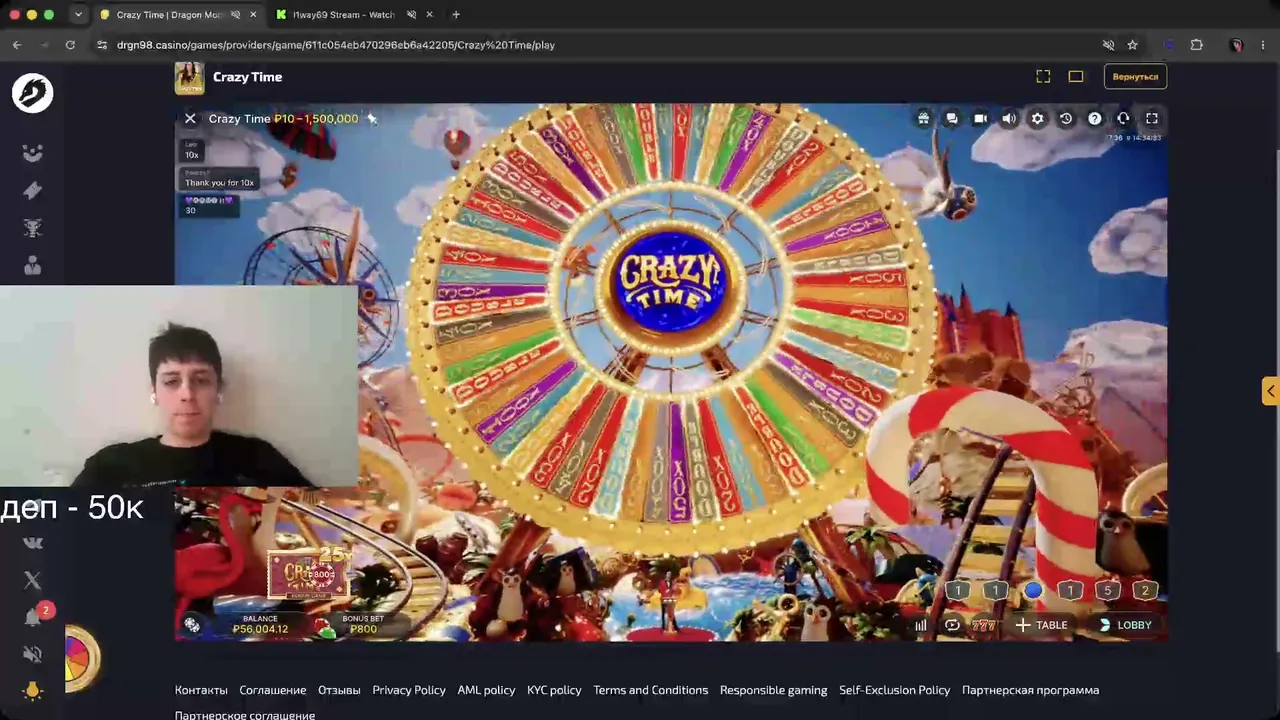The image size is (1280, 720).
Task: Click the Crazy Time game thumbnail in header
Action: click(x=189, y=77)
